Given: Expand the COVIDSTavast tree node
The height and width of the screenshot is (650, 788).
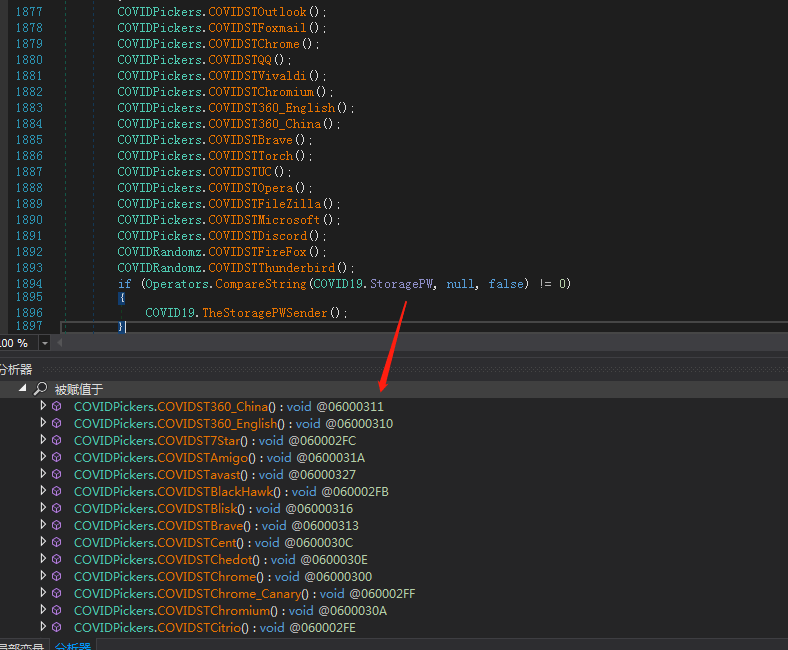Looking at the screenshot, I should pyautogui.click(x=43, y=474).
